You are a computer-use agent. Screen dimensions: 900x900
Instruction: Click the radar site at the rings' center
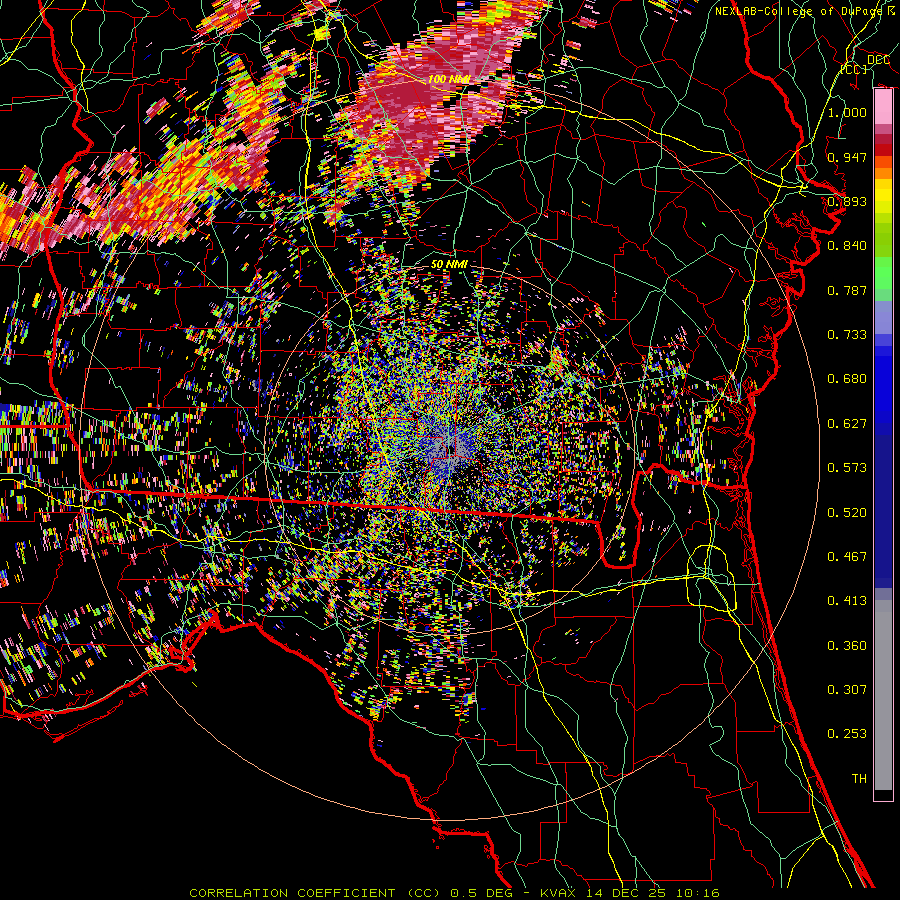tap(450, 451)
